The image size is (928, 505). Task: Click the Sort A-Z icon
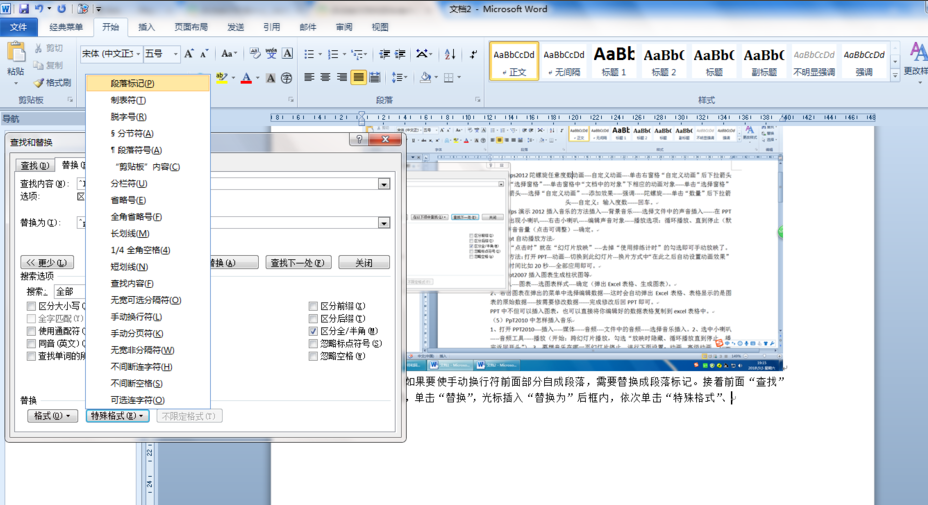pyautogui.click(x=450, y=54)
